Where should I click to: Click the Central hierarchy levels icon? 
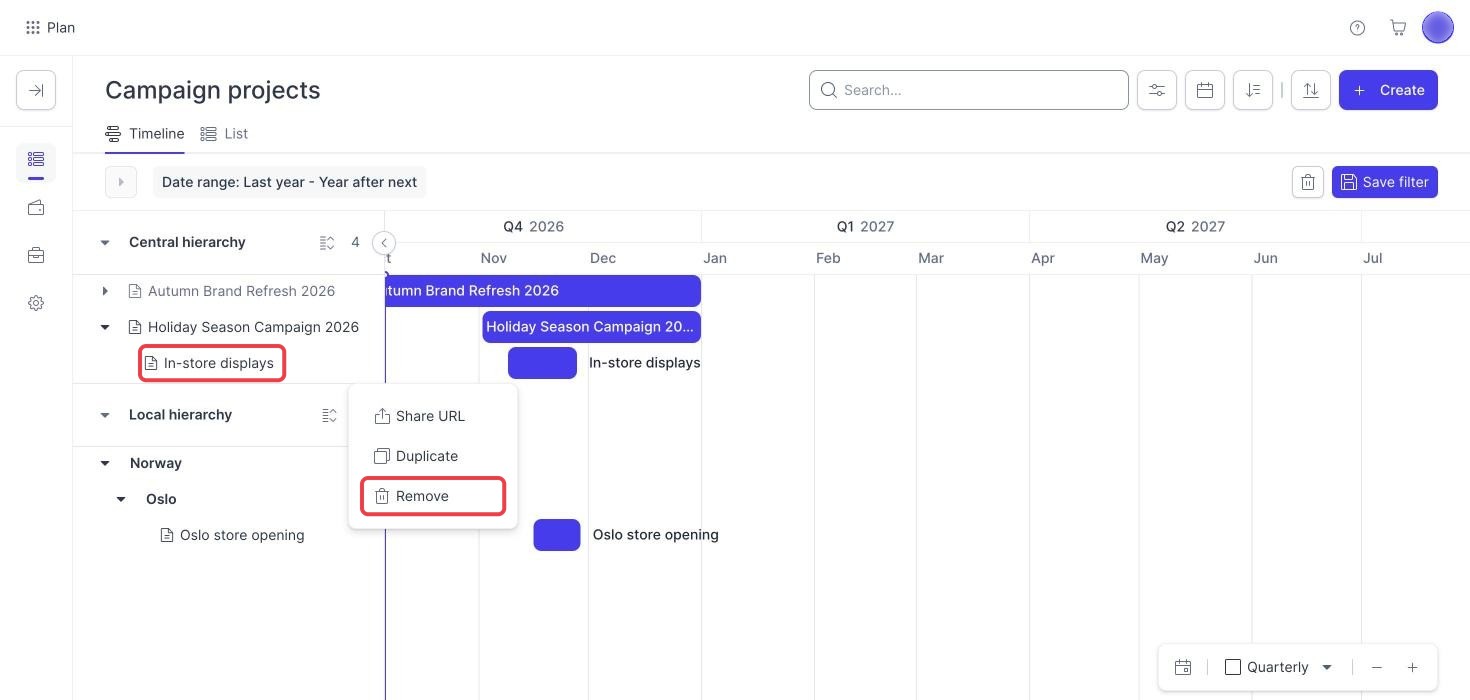pyautogui.click(x=327, y=243)
